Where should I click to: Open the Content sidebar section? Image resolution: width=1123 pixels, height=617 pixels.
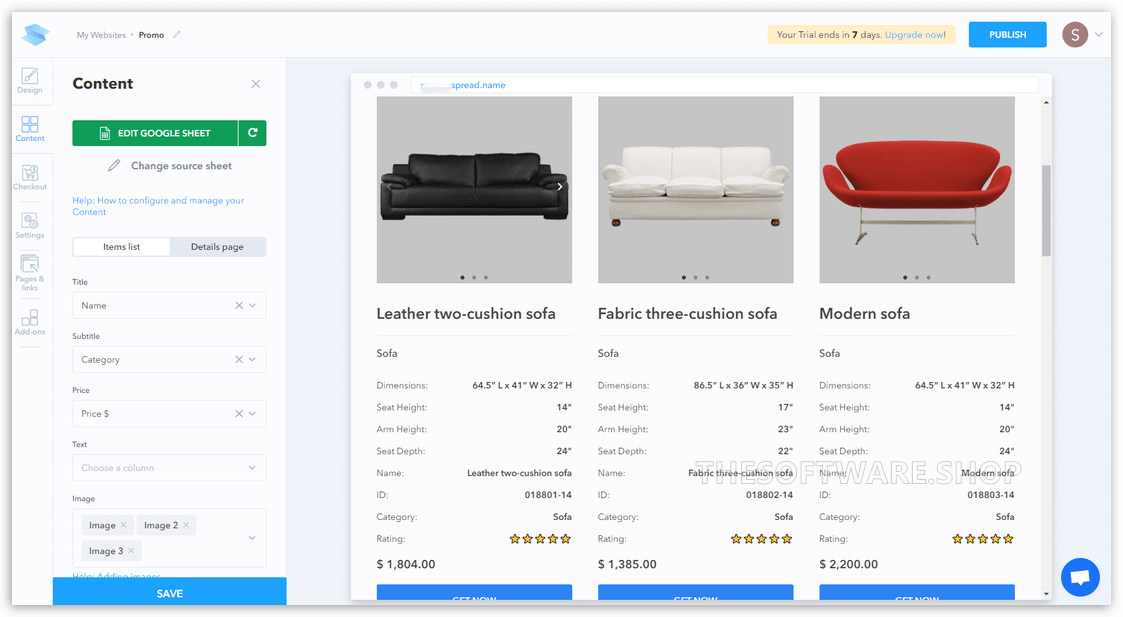30,129
